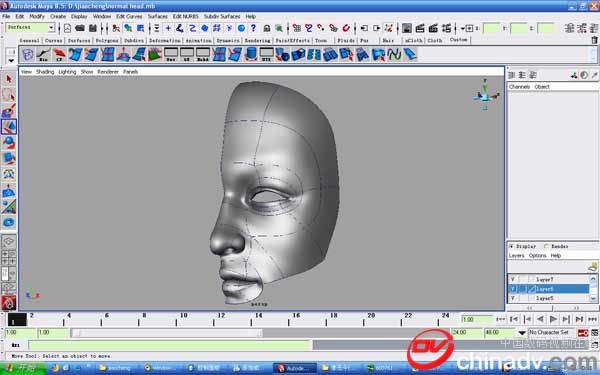Click the blue question mark status line icon

(253, 28)
